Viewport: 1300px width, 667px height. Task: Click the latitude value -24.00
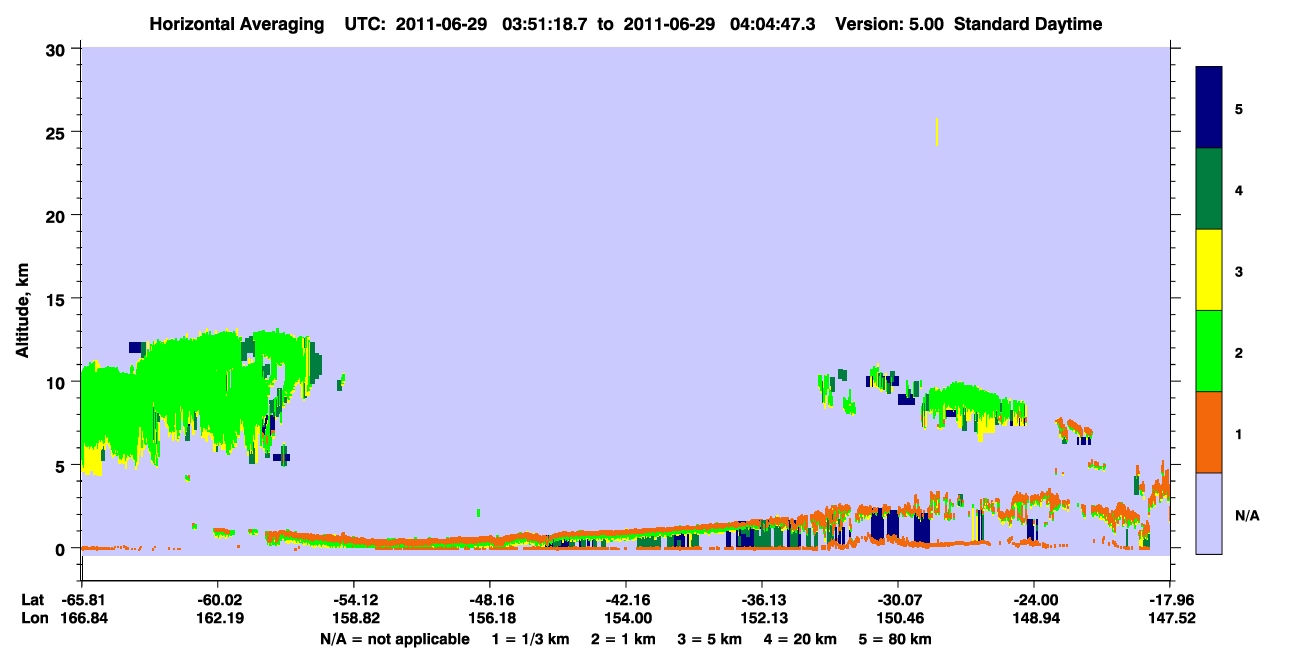(x=1033, y=600)
